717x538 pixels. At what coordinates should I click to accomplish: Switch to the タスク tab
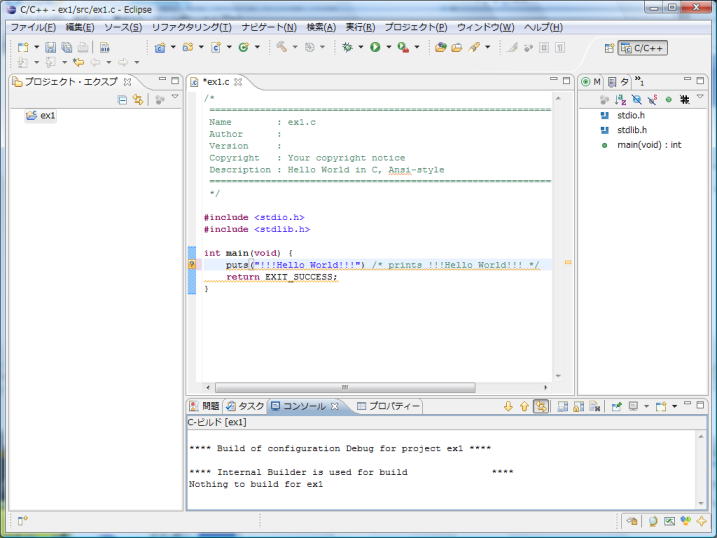click(x=245, y=406)
